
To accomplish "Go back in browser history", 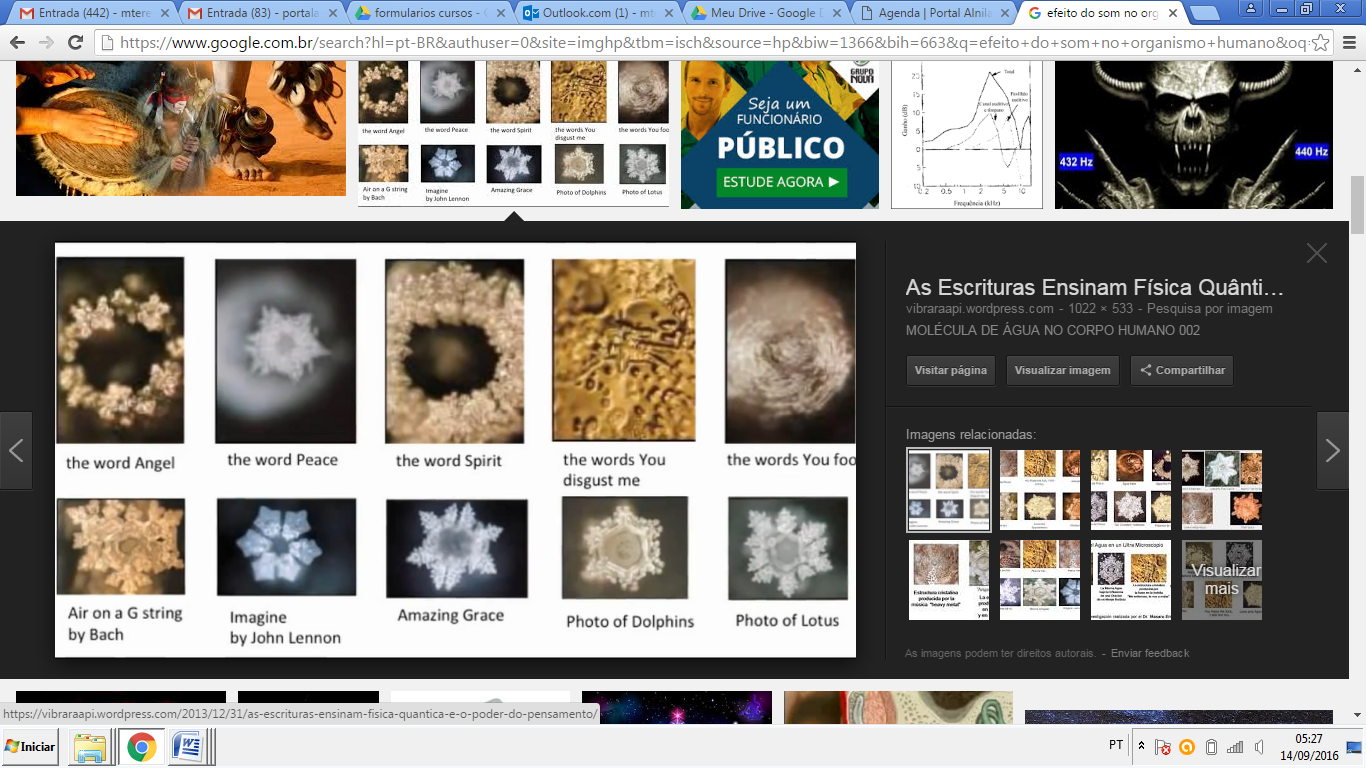I will 17,43.
